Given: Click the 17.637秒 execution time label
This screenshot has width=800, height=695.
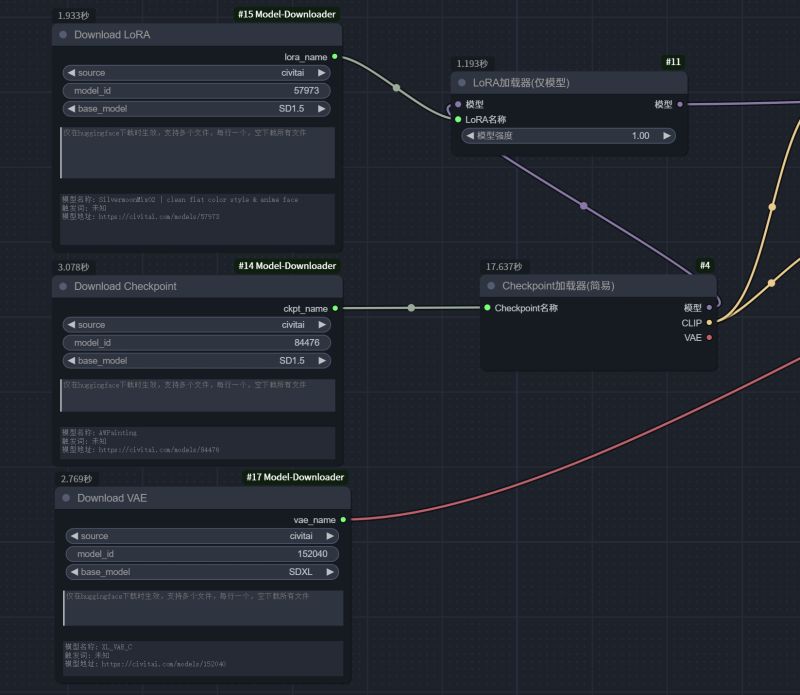Looking at the screenshot, I should click(x=504, y=267).
